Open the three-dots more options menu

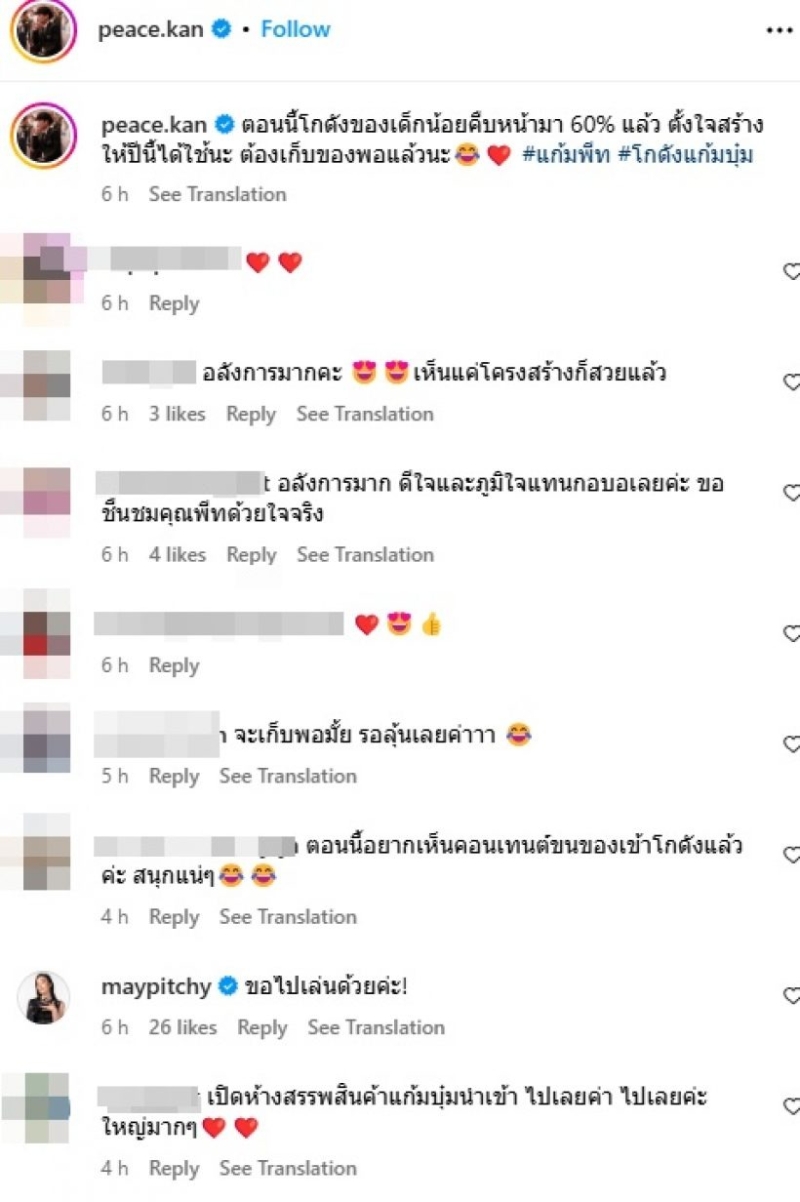point(778,30)
